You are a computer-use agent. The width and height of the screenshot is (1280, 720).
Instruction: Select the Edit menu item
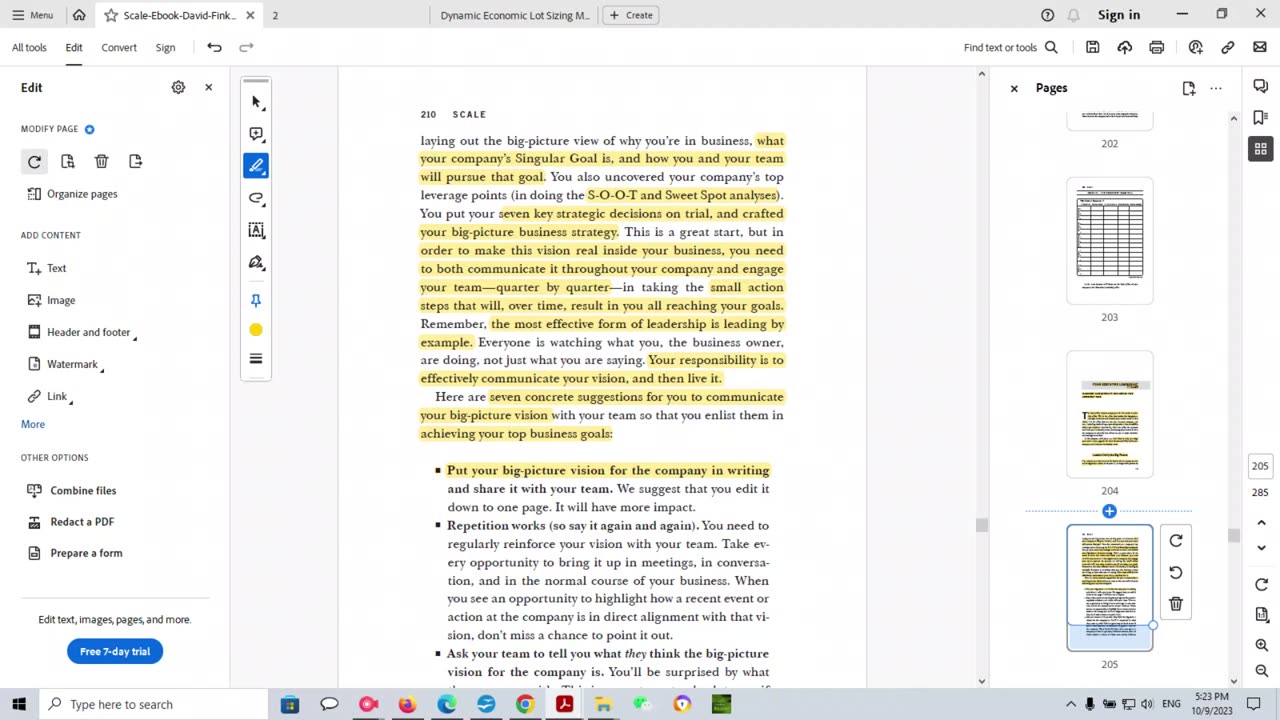tap(74, 47)
